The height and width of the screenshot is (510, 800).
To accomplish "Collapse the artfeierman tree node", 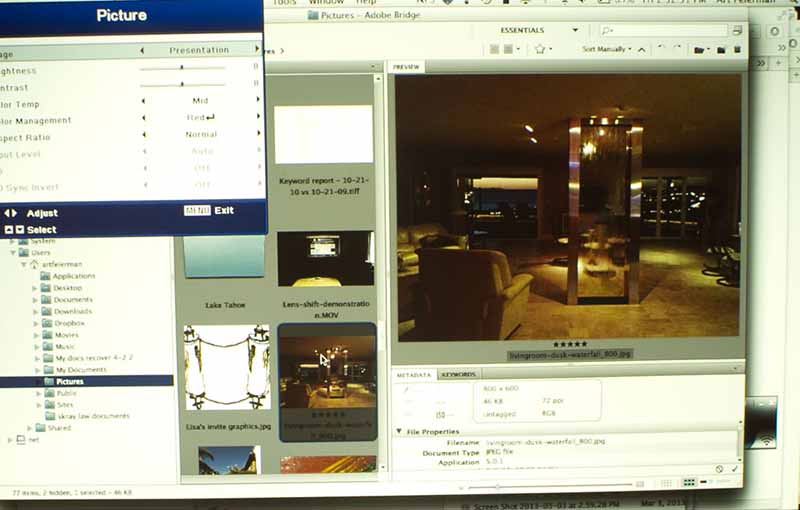I will coord(23,264).
